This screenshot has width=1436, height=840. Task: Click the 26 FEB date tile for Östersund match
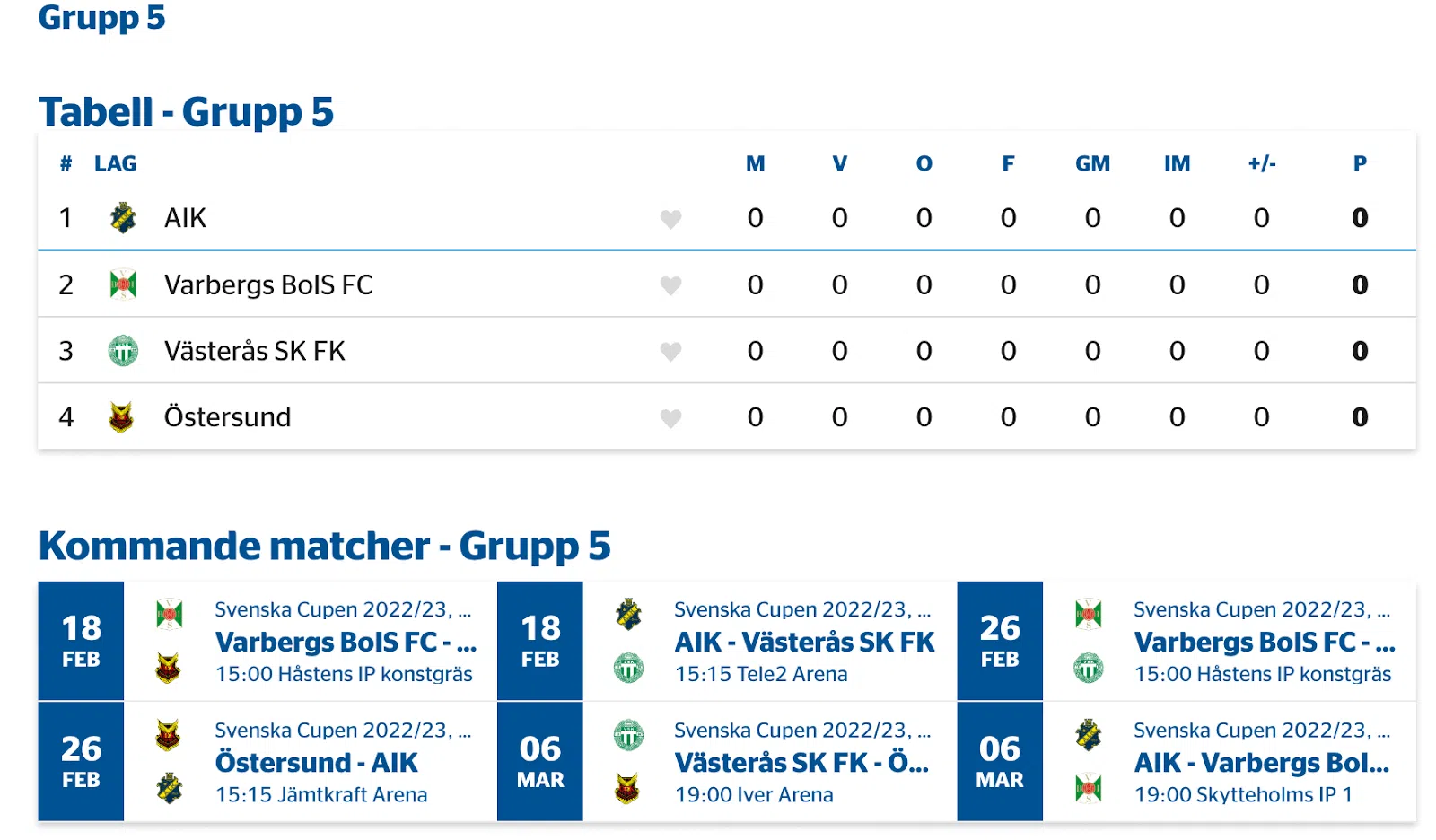(x=81, y=762)
